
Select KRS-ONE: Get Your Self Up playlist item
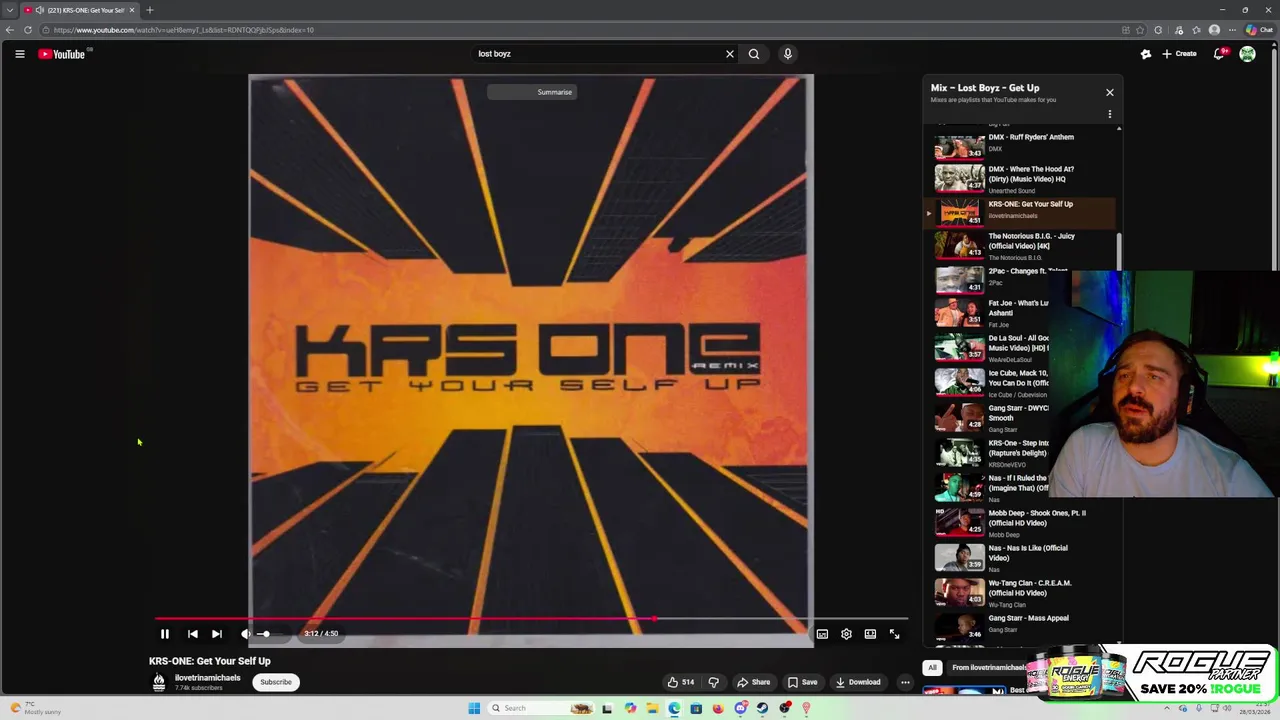1018,212
